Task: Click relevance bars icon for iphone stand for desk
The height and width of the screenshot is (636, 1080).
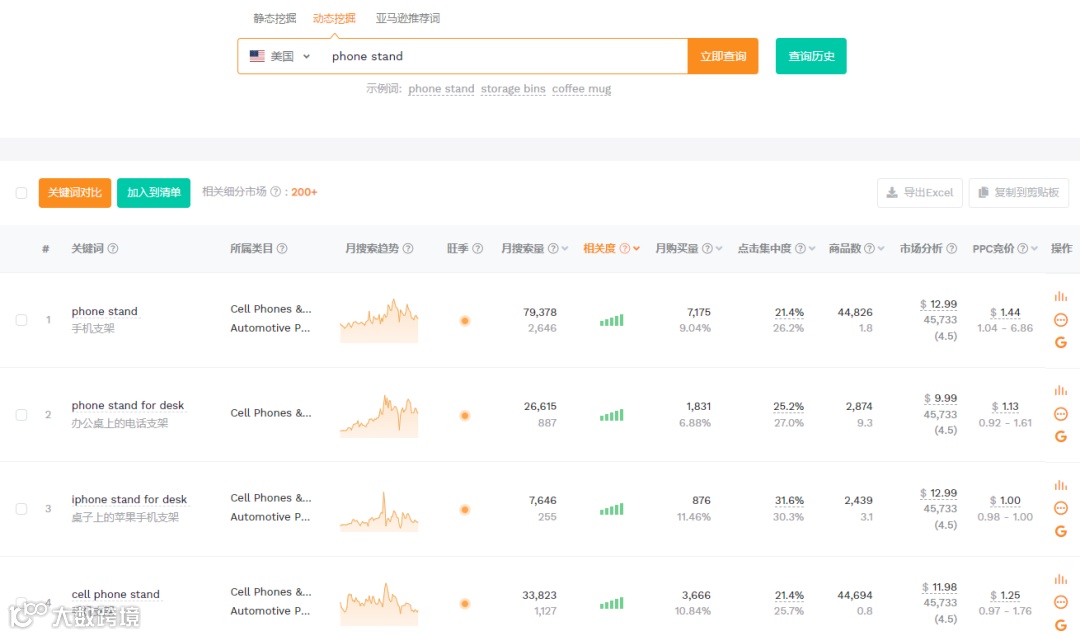Action: click(612, 509)
